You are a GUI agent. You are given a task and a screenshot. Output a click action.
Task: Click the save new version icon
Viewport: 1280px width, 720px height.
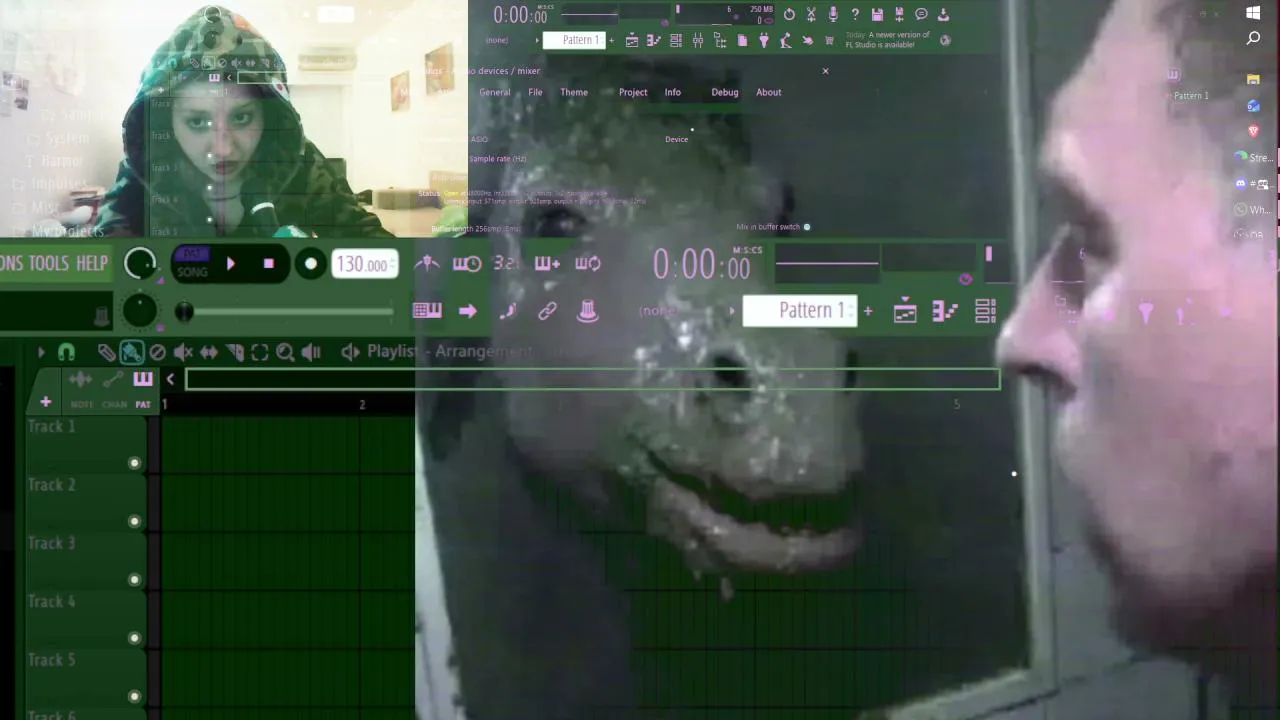pos(899,14)
